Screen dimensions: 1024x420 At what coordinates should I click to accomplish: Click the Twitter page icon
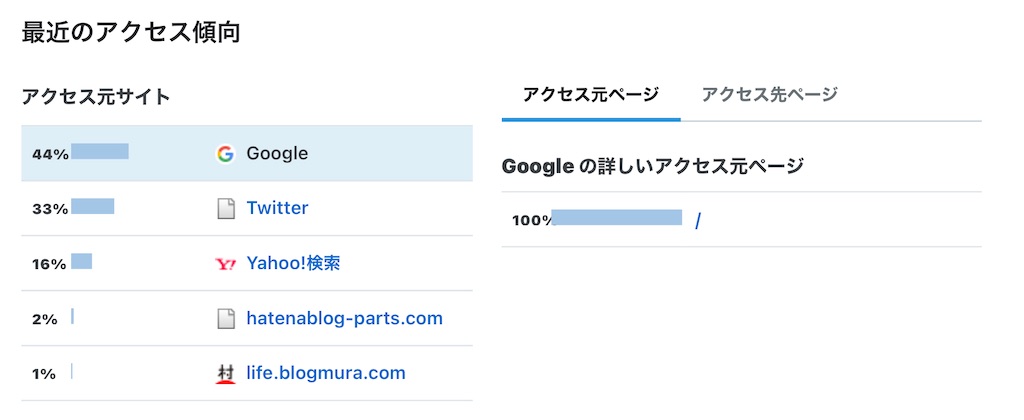pyautogui.click(x=226, y=208)
